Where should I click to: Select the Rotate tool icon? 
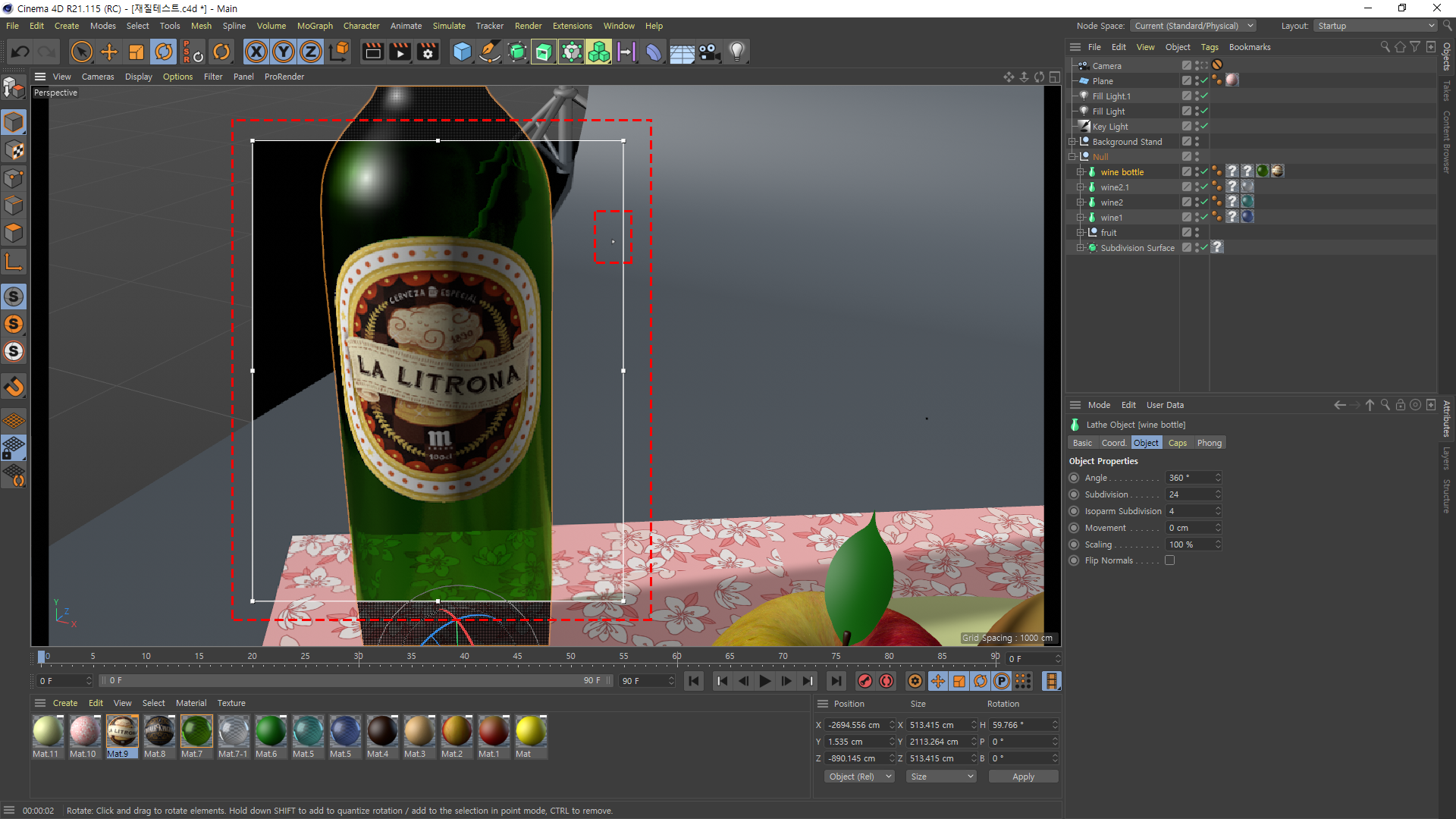[164, 52]
